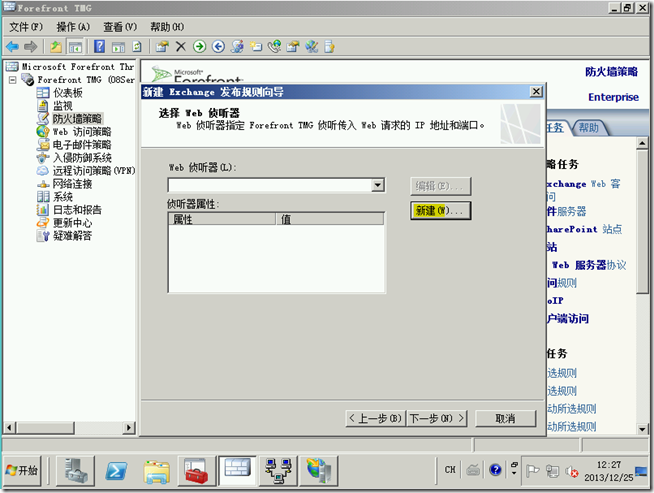This screenshot has width=654, height=493.
Task: Open PowerShell from the taskbar
Action: (x=116, y=470)
